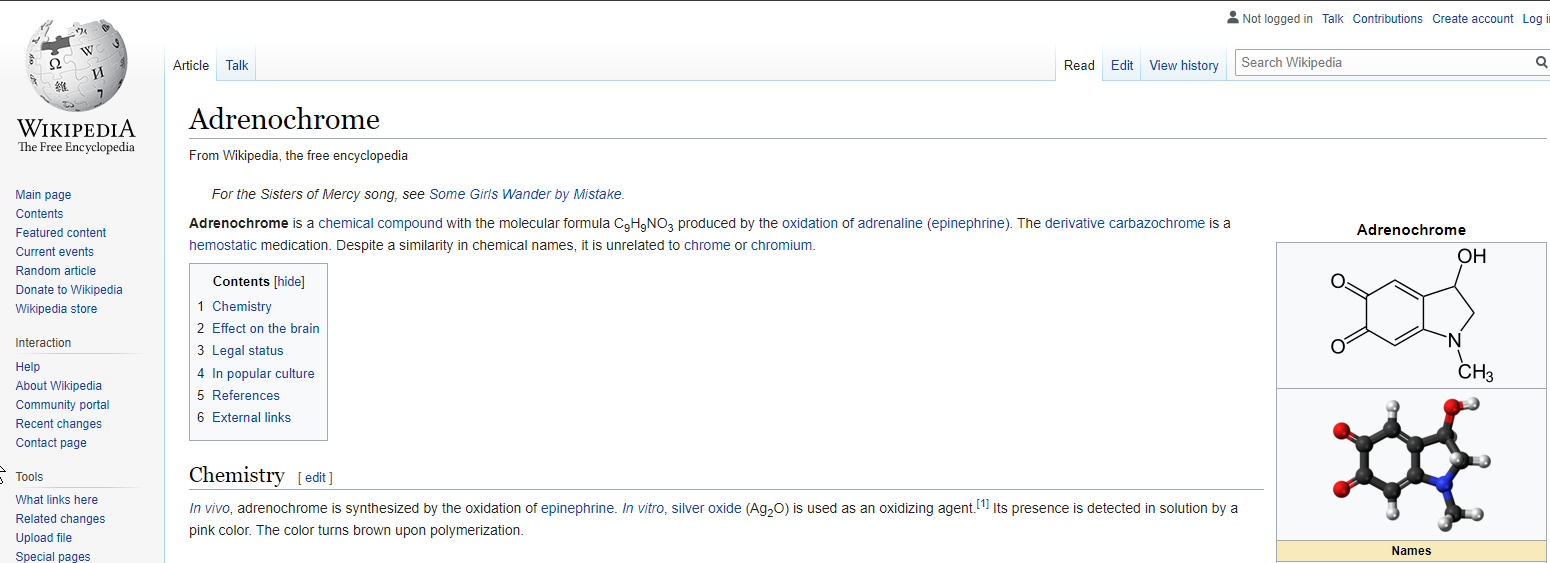
Task: Load a Random article
Action: coord(56,271)
